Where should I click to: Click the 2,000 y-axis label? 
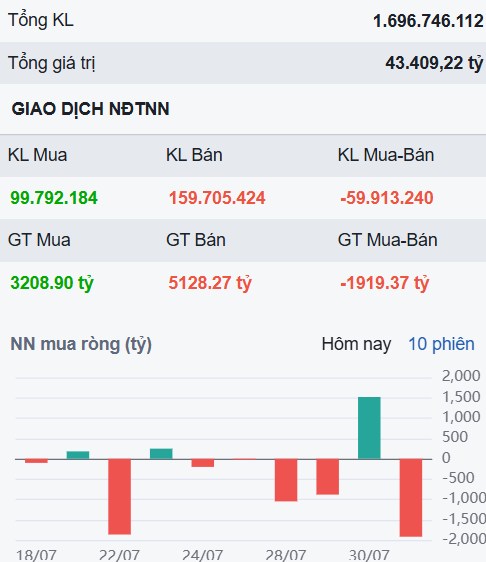click(461, 376)
